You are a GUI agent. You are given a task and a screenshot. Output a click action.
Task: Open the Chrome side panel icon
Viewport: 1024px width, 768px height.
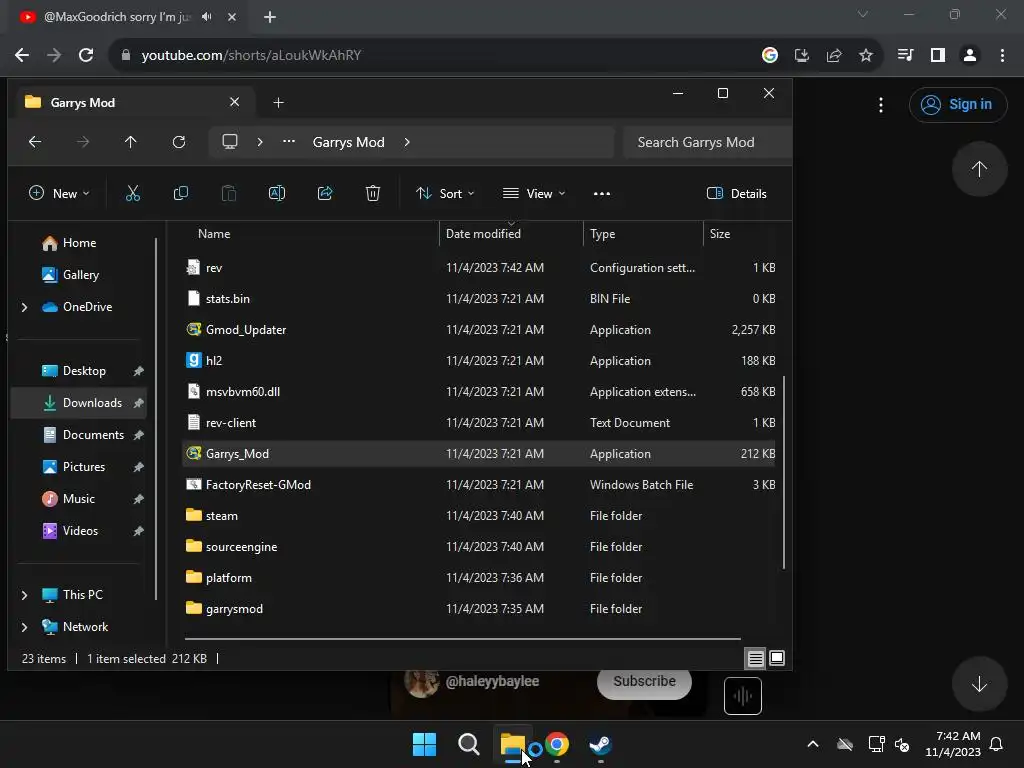point(938,56)
